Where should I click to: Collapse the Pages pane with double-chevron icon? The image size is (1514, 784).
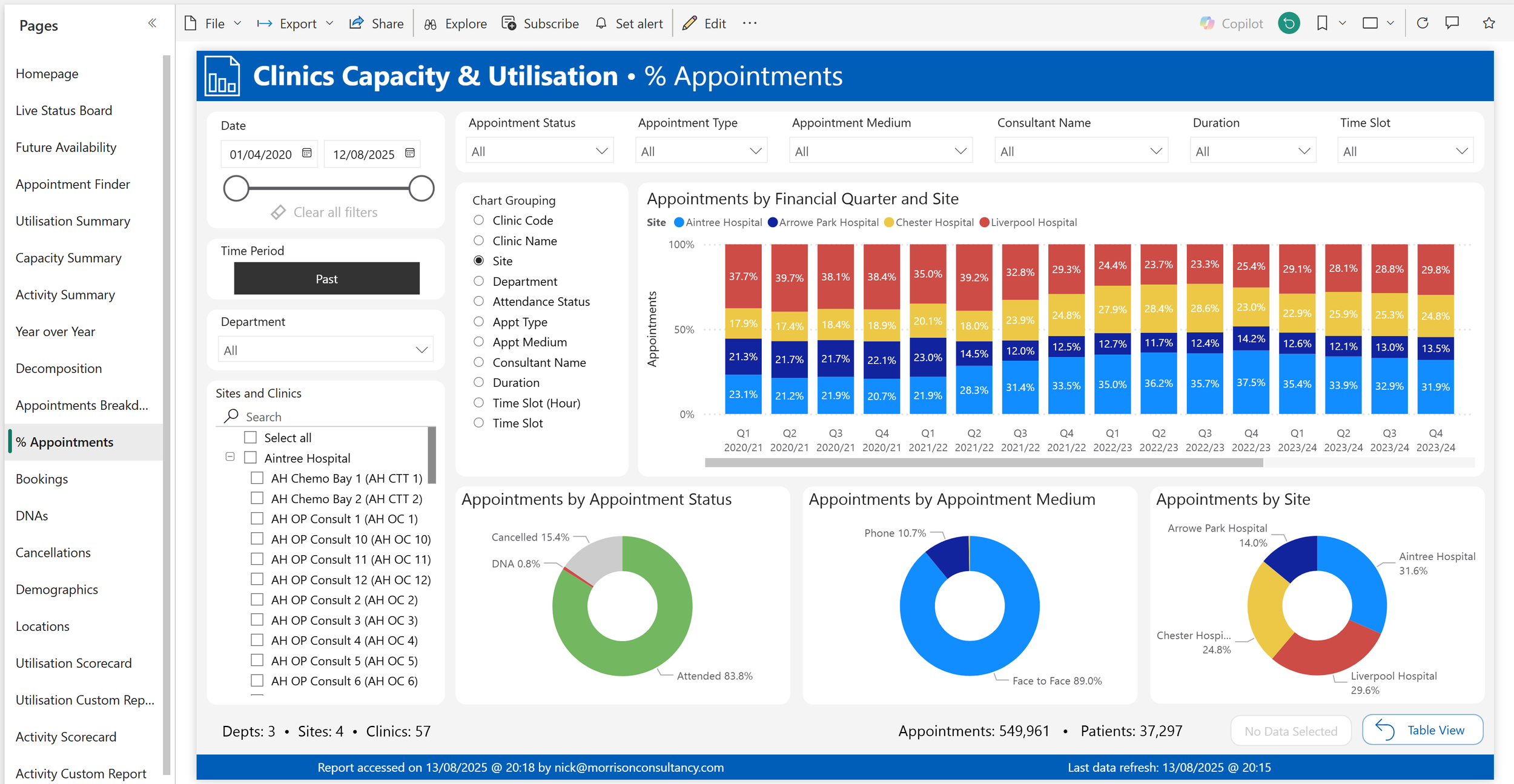152,23
